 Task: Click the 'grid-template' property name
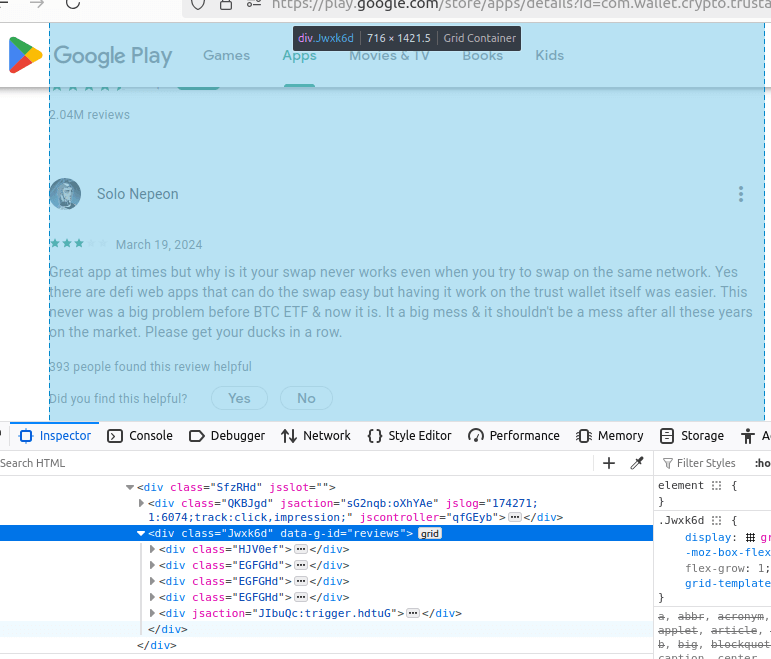click(728, 583)
